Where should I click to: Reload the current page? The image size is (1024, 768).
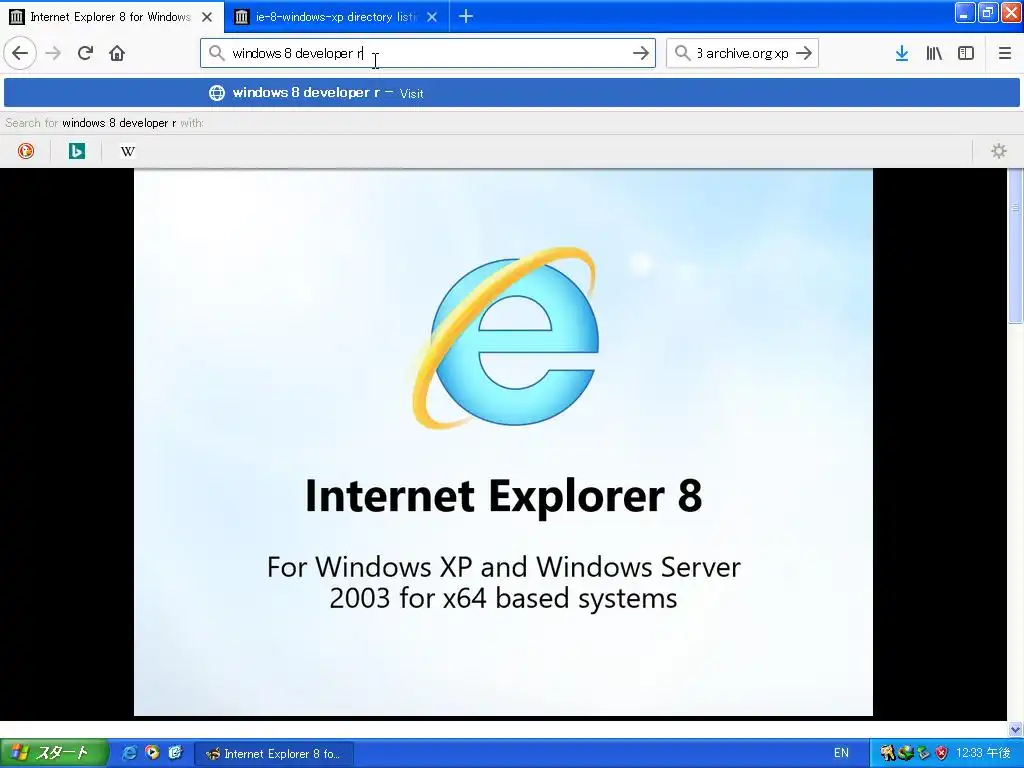(86, 53)
